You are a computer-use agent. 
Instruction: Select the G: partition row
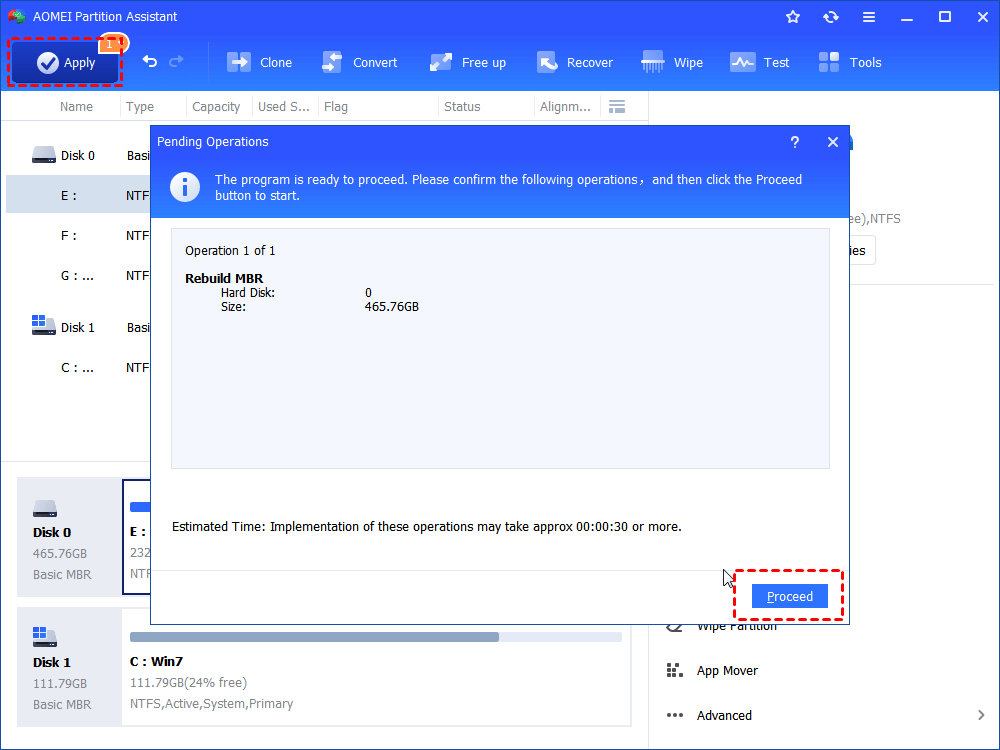point(78,276)
